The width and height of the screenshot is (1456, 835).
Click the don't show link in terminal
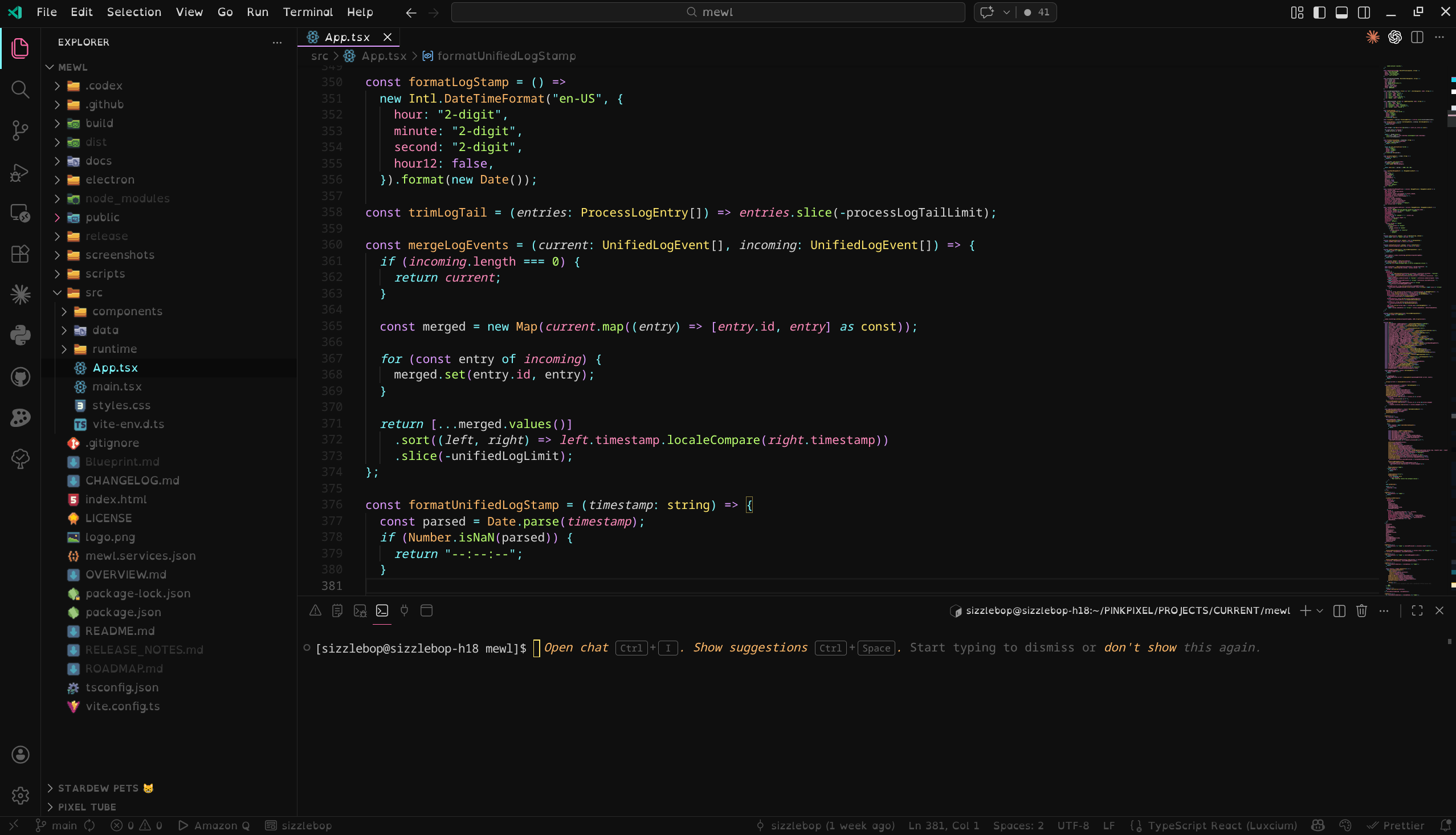point(1140,647)
